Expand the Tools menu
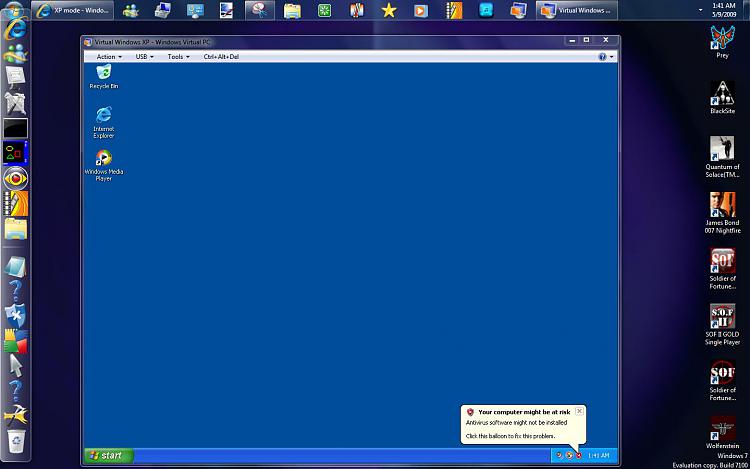The width and height of the screenshot is (750, 469). [178, 56]
